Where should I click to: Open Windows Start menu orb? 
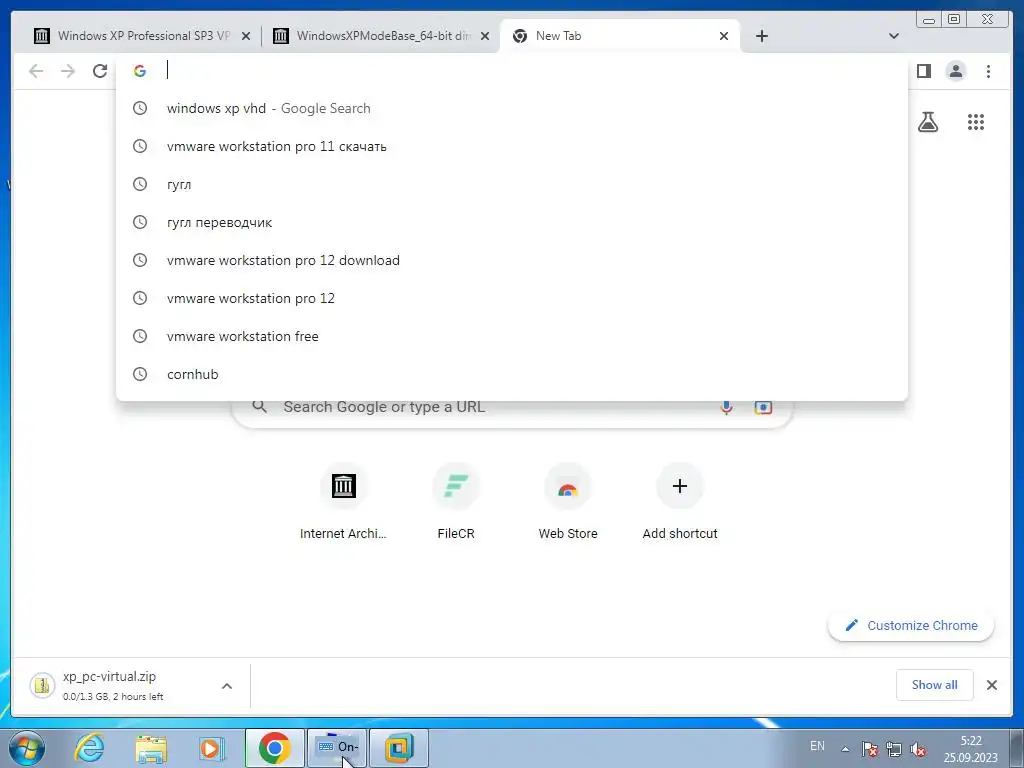click(27, 748)
